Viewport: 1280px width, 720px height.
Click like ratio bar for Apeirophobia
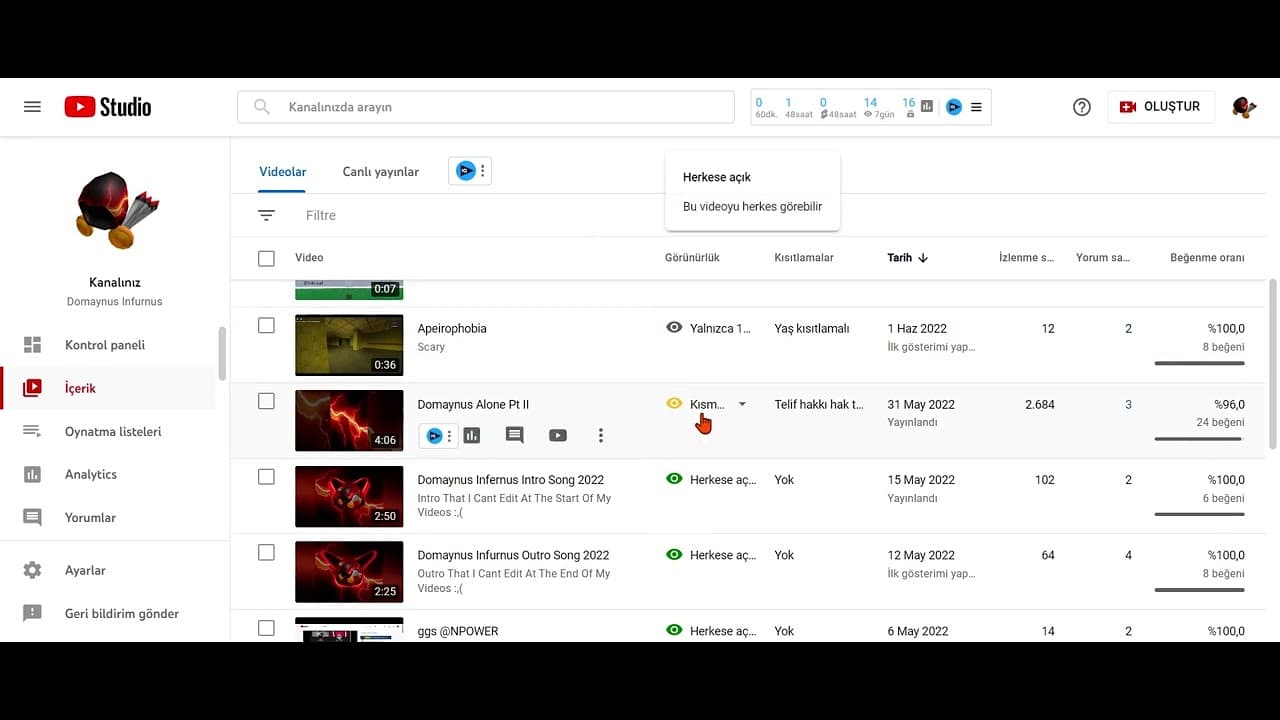tap(1199, 363)
